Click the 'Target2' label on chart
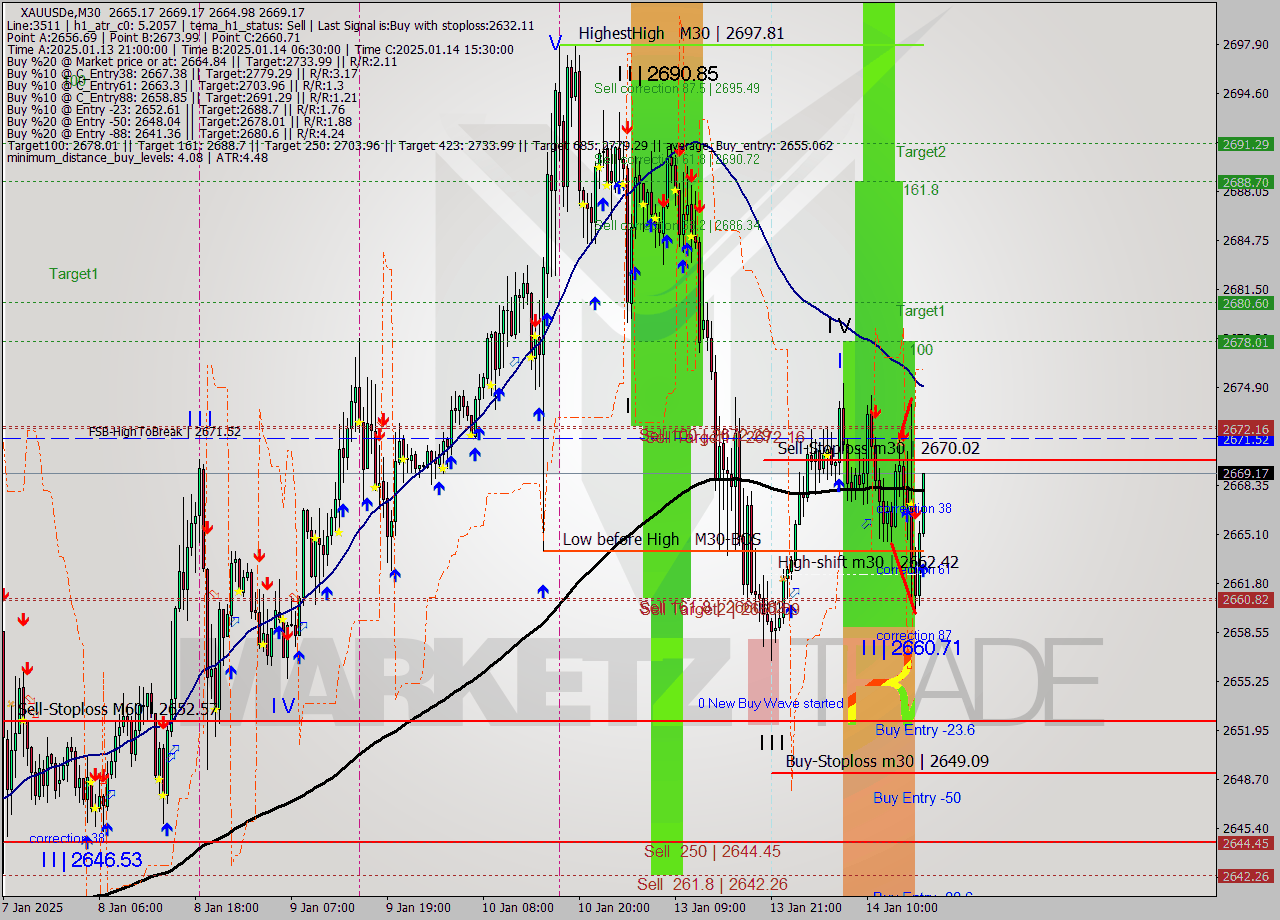 920,152
